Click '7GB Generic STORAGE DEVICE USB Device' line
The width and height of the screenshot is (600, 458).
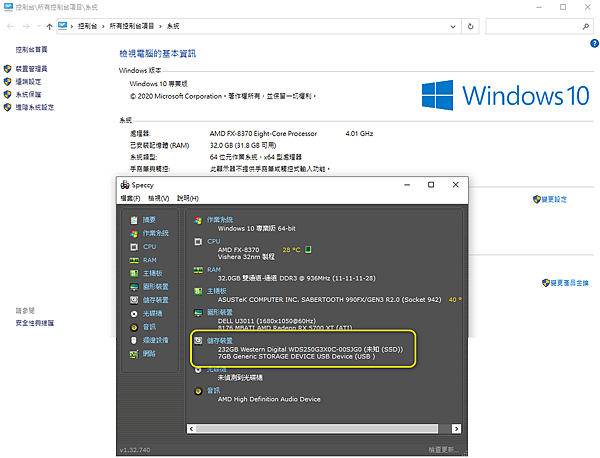[x=297, y=356]
